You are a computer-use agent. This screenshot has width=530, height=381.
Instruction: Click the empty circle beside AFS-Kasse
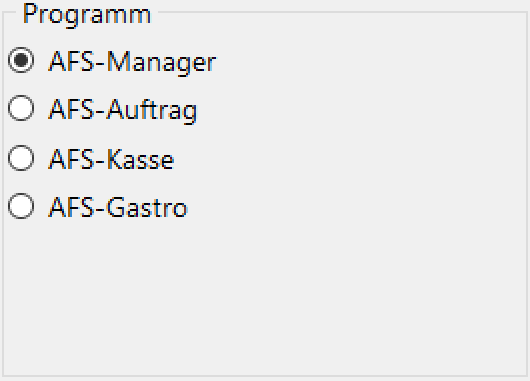21,158
